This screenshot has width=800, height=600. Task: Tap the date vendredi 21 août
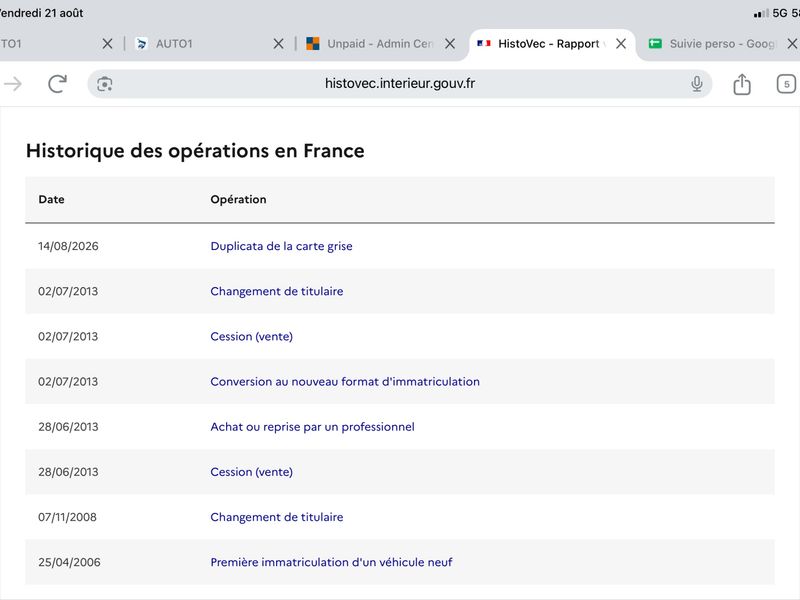[41, 13]
